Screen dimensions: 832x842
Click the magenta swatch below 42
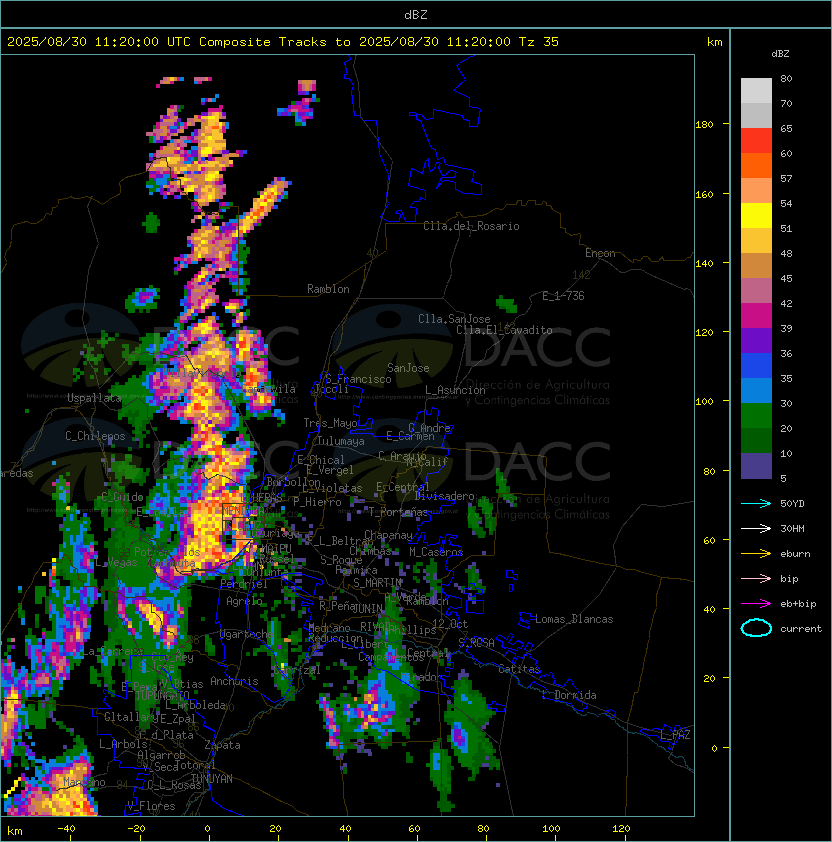(x=756, y=316)
